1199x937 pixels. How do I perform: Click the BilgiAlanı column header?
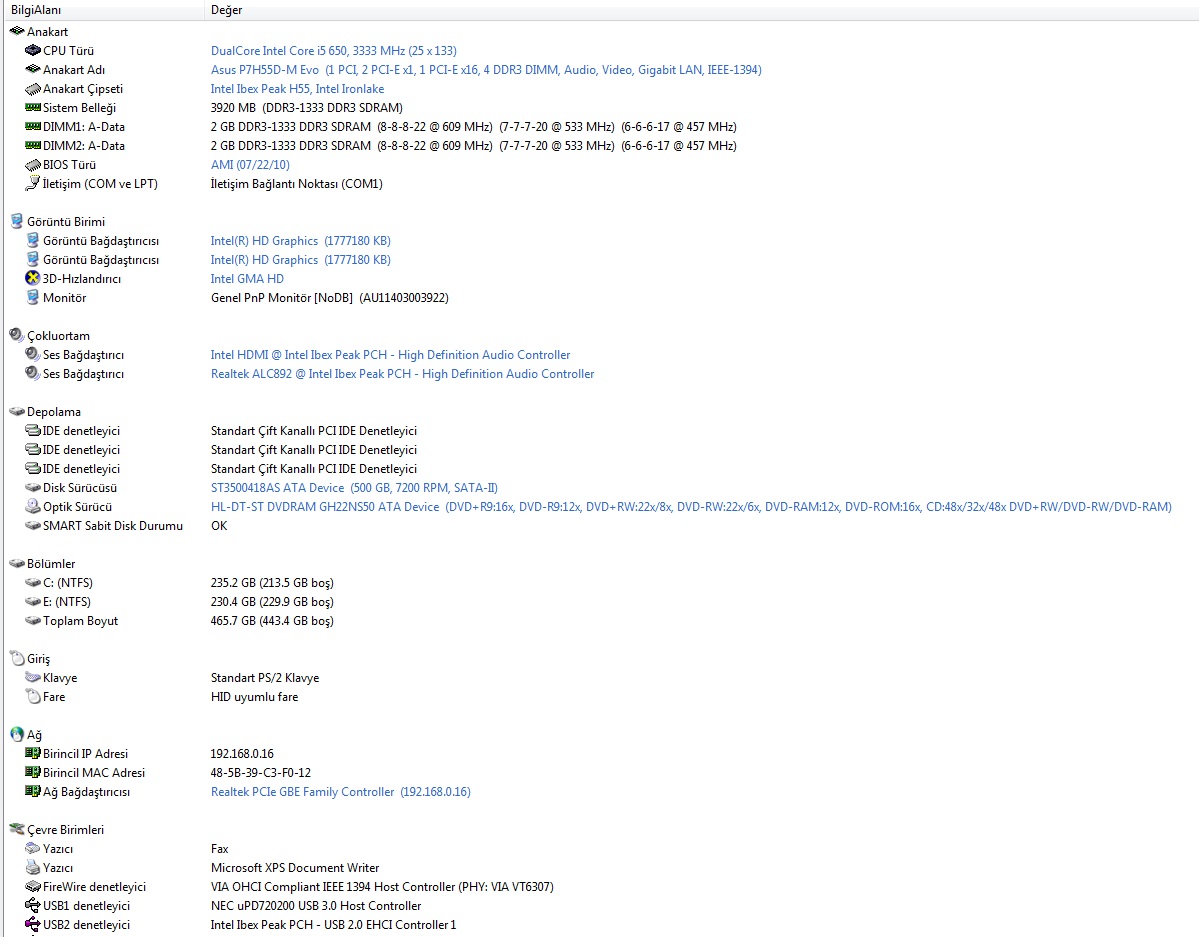36,10
